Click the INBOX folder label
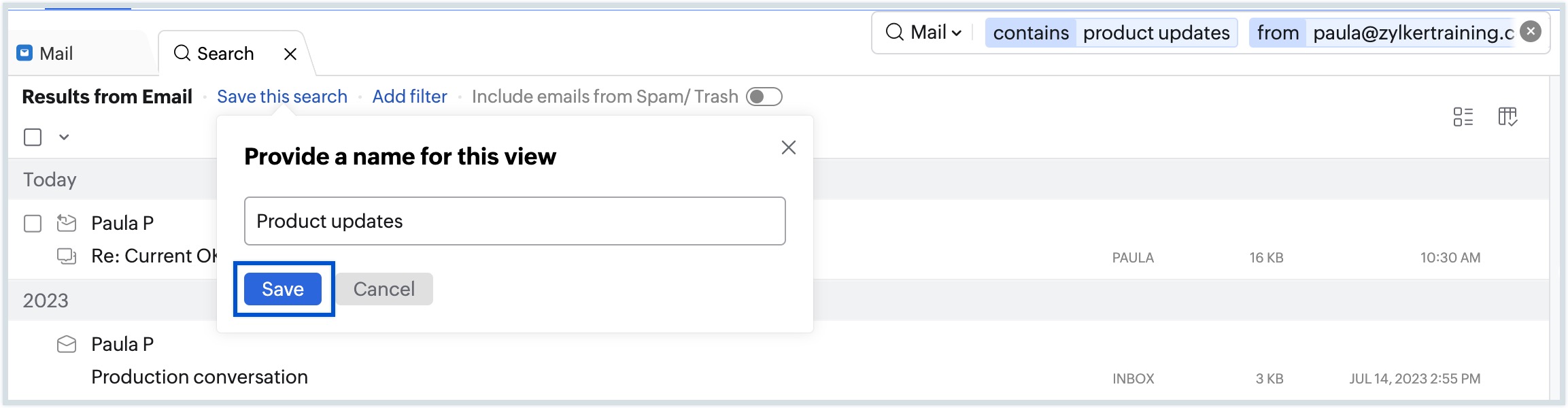Image resolution: width=1568 pixels, height=408 pixels. click(1134, 379)
